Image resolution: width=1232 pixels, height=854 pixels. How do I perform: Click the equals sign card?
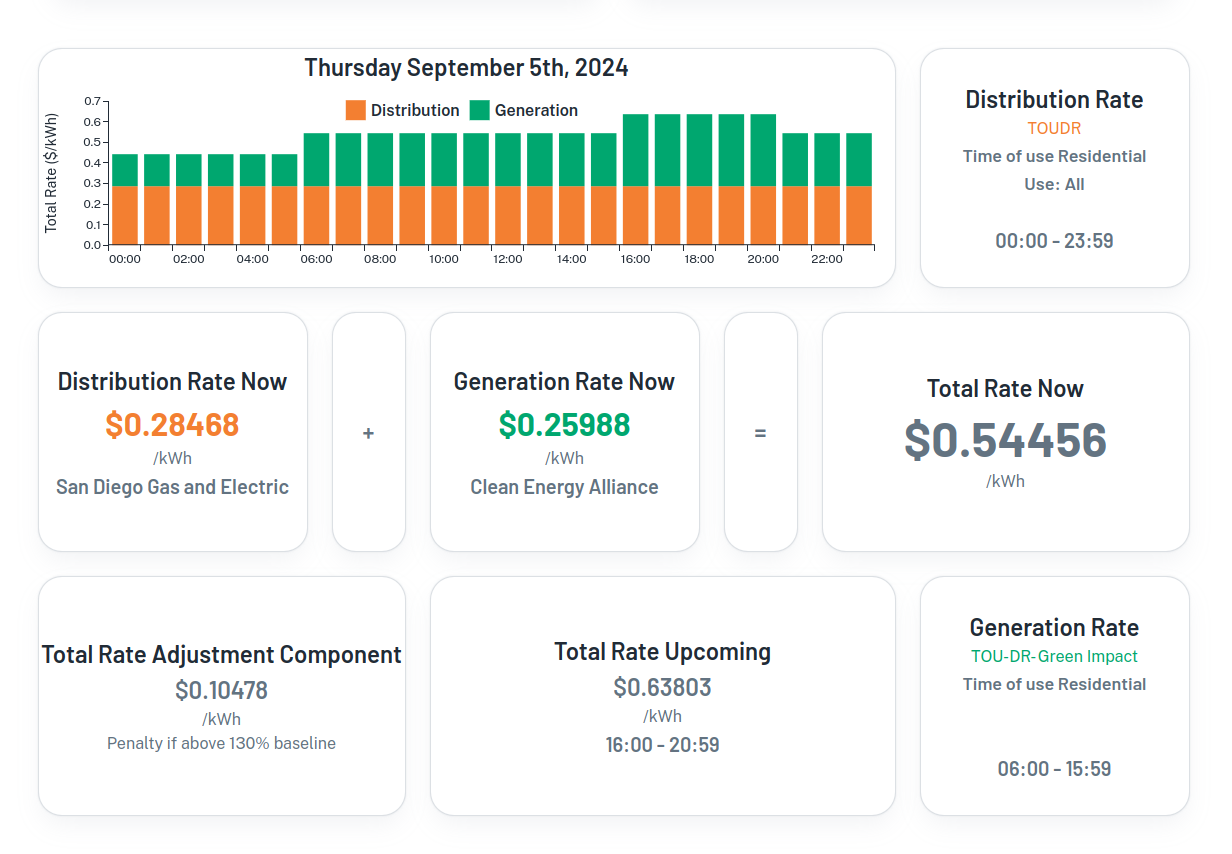[761, 432]
